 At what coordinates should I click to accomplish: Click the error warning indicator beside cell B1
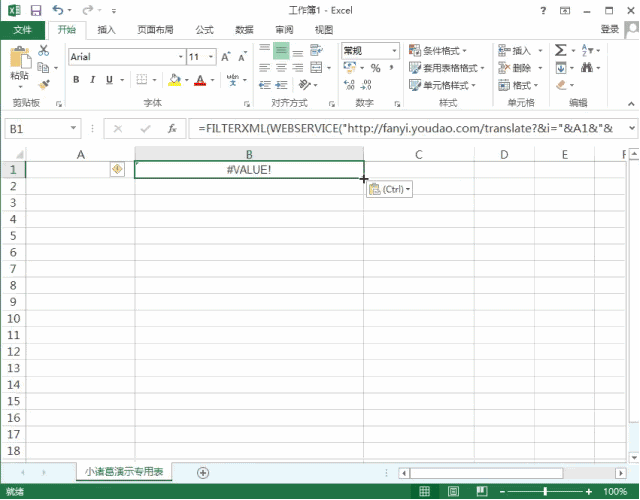click(117, 169)
